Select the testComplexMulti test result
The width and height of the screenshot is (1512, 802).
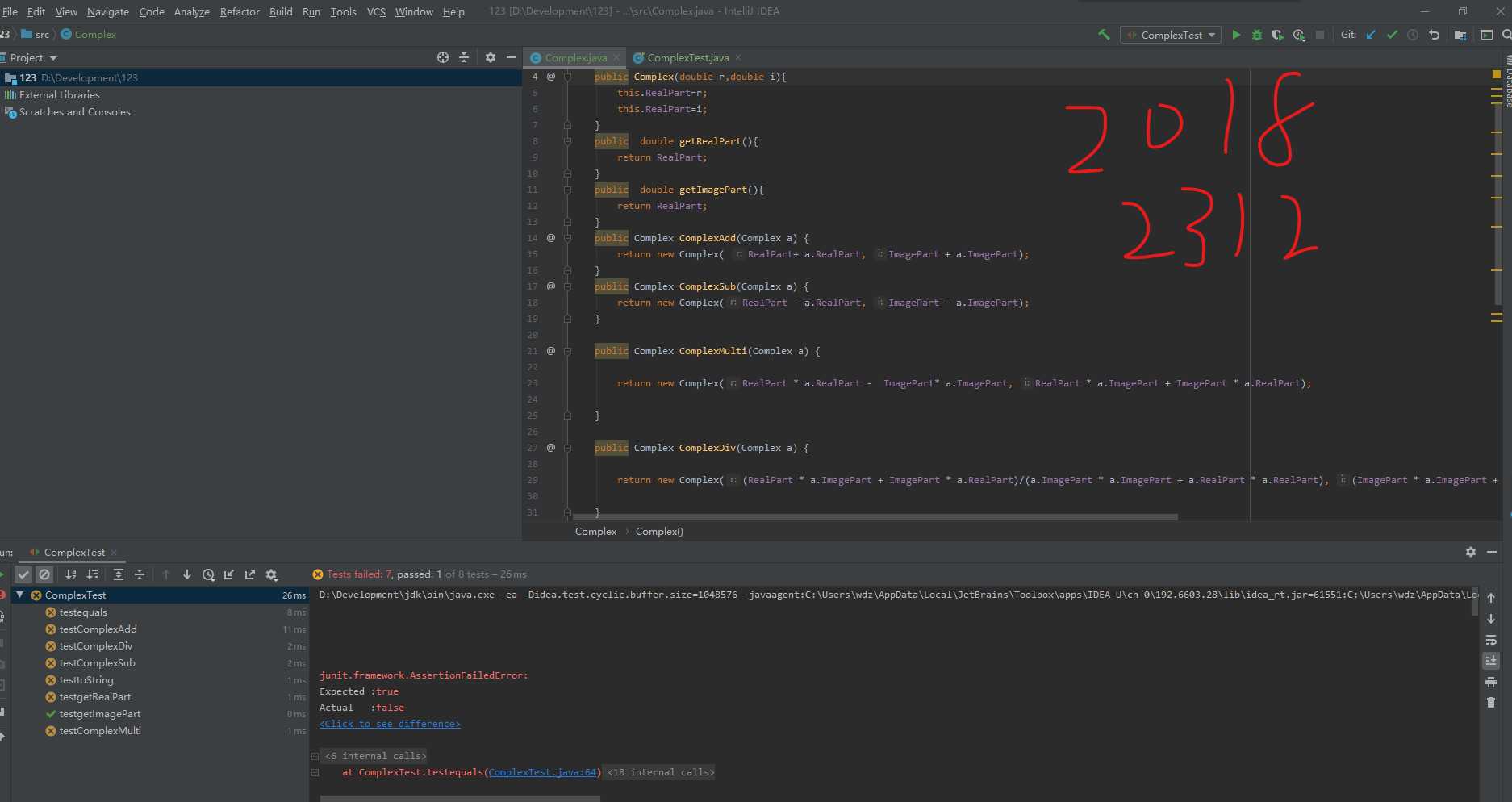coord(100,731)
